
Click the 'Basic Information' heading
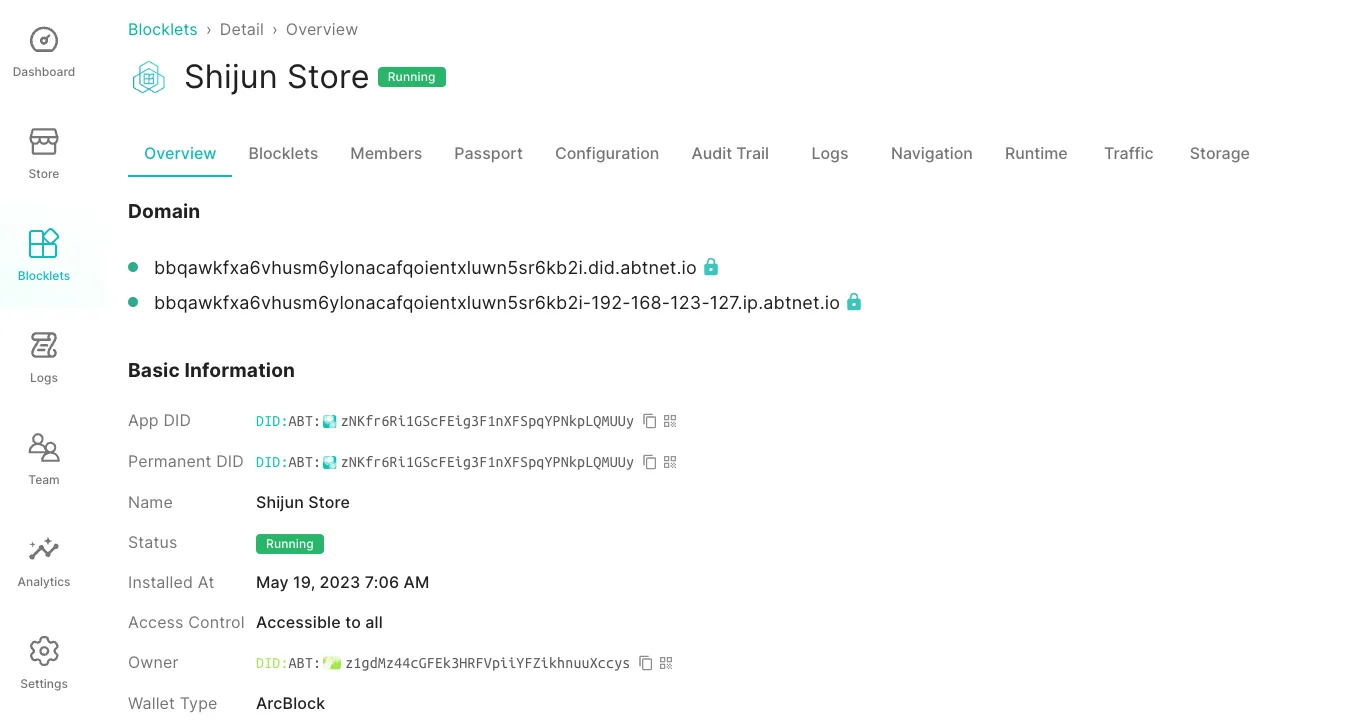(211, 371)
